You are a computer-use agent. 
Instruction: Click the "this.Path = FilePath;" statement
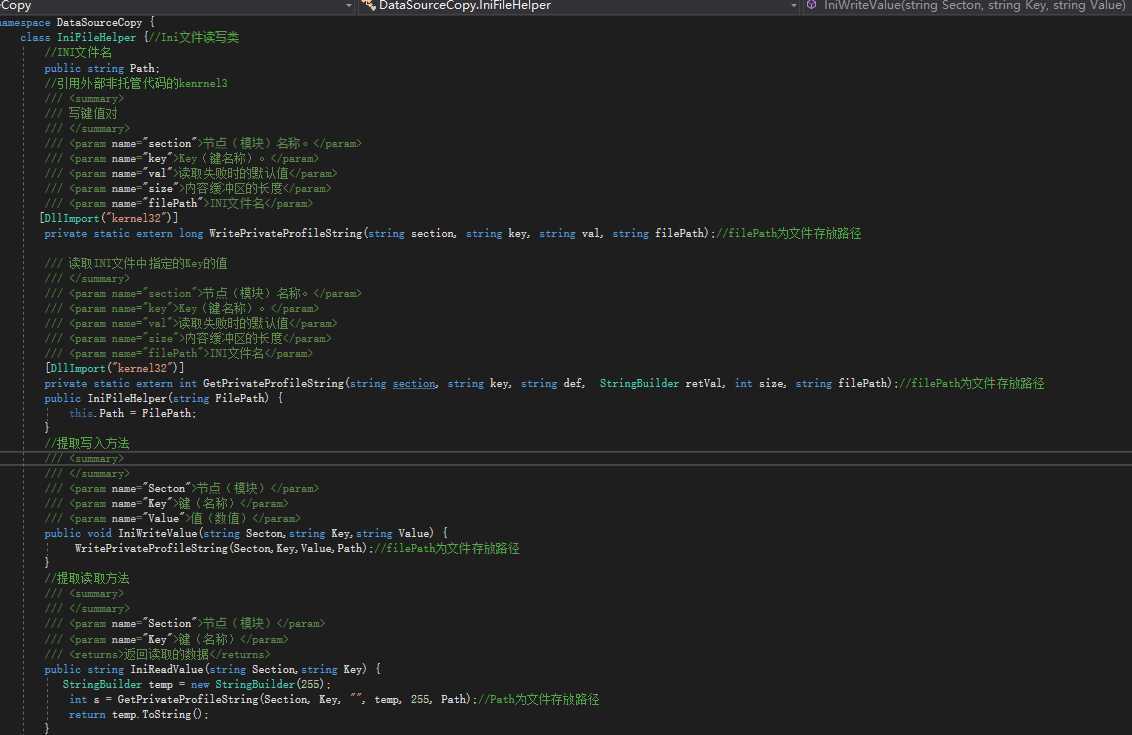(x=133, y=414)
